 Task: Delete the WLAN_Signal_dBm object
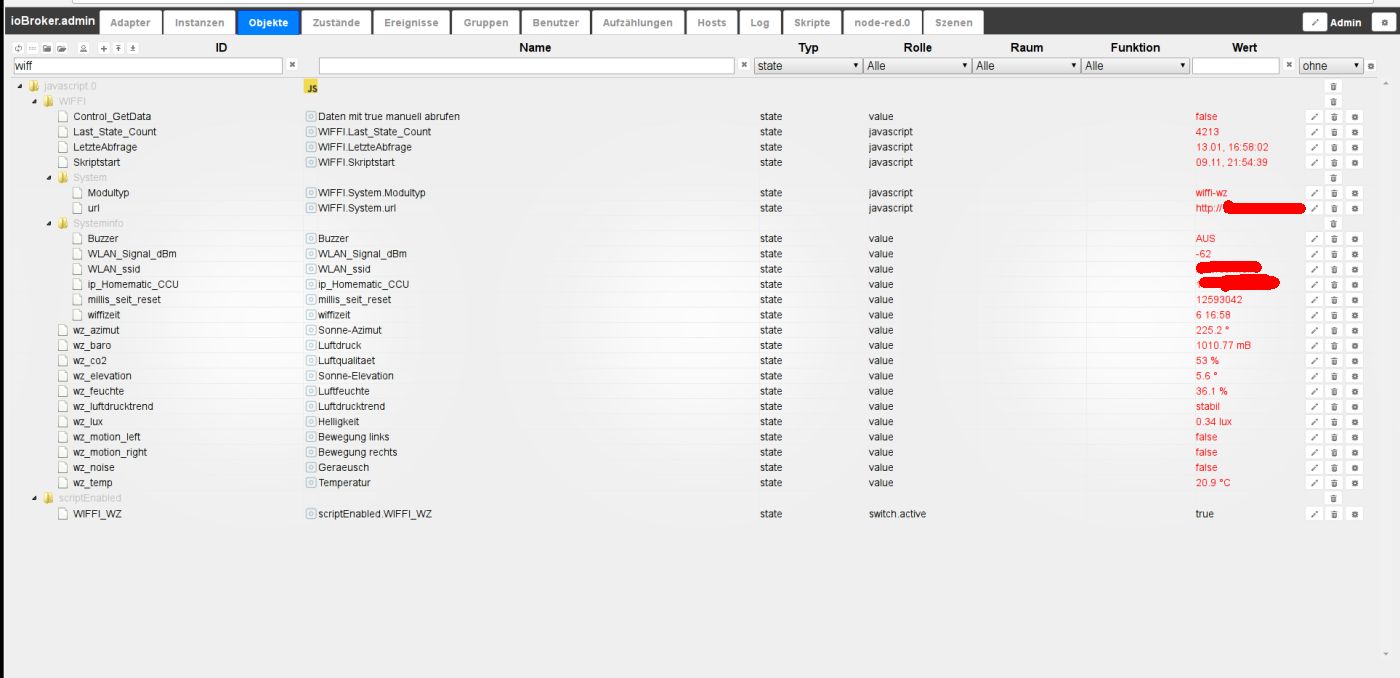pyautogui.click(x=1334, y=254)
